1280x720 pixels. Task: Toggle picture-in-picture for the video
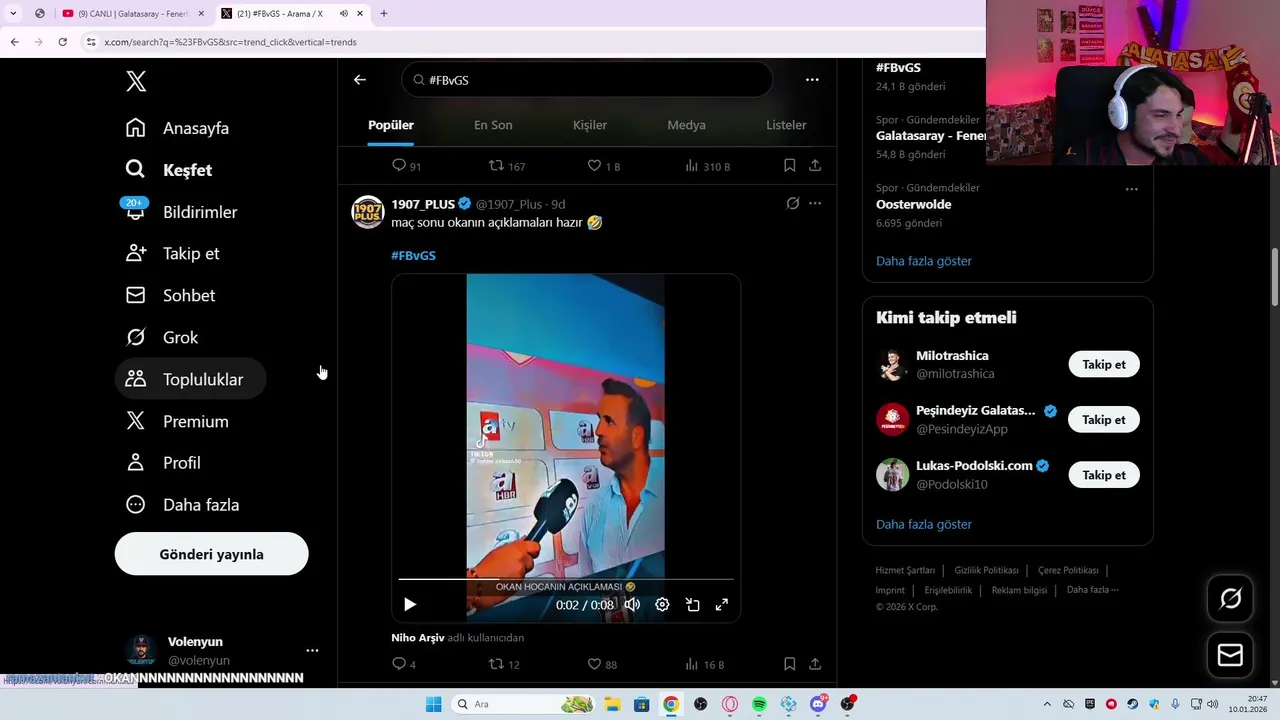(692, 605)
